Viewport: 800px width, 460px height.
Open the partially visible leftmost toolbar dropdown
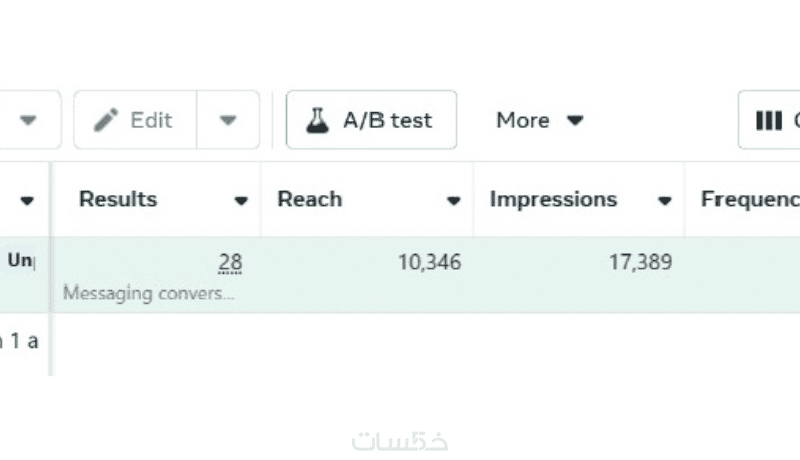point(28,120)
